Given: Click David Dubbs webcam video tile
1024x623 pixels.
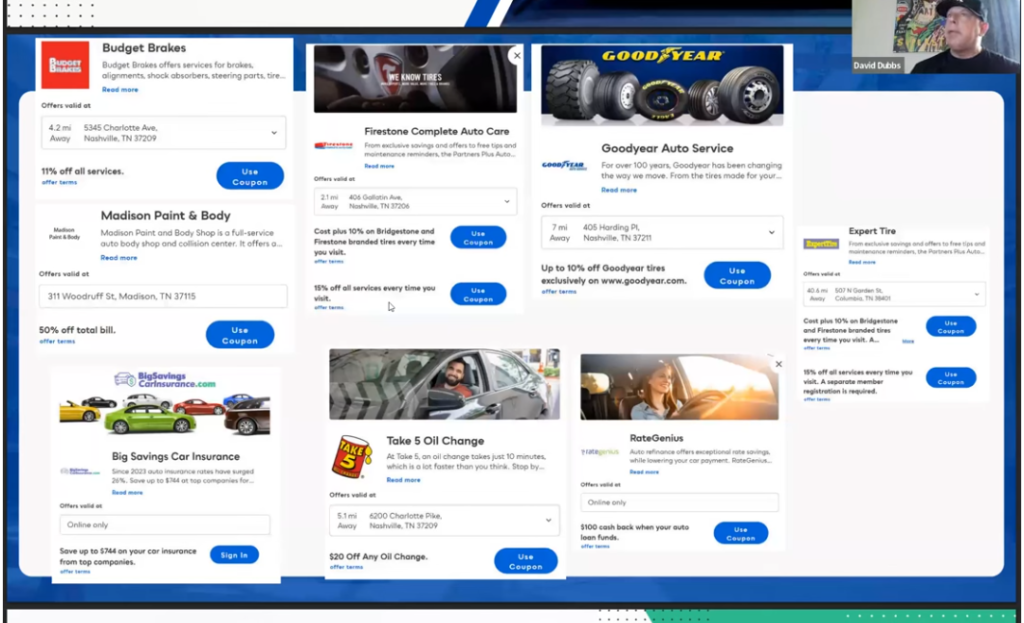Looking at the screenshot, I should pyautogui.click(x=935, y=36).
